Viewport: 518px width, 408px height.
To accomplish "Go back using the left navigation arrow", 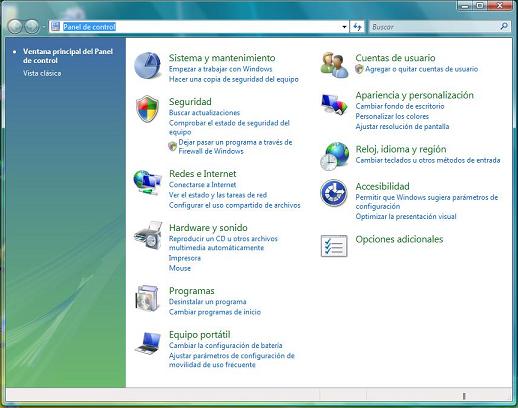I will click(x=15, y=27).
